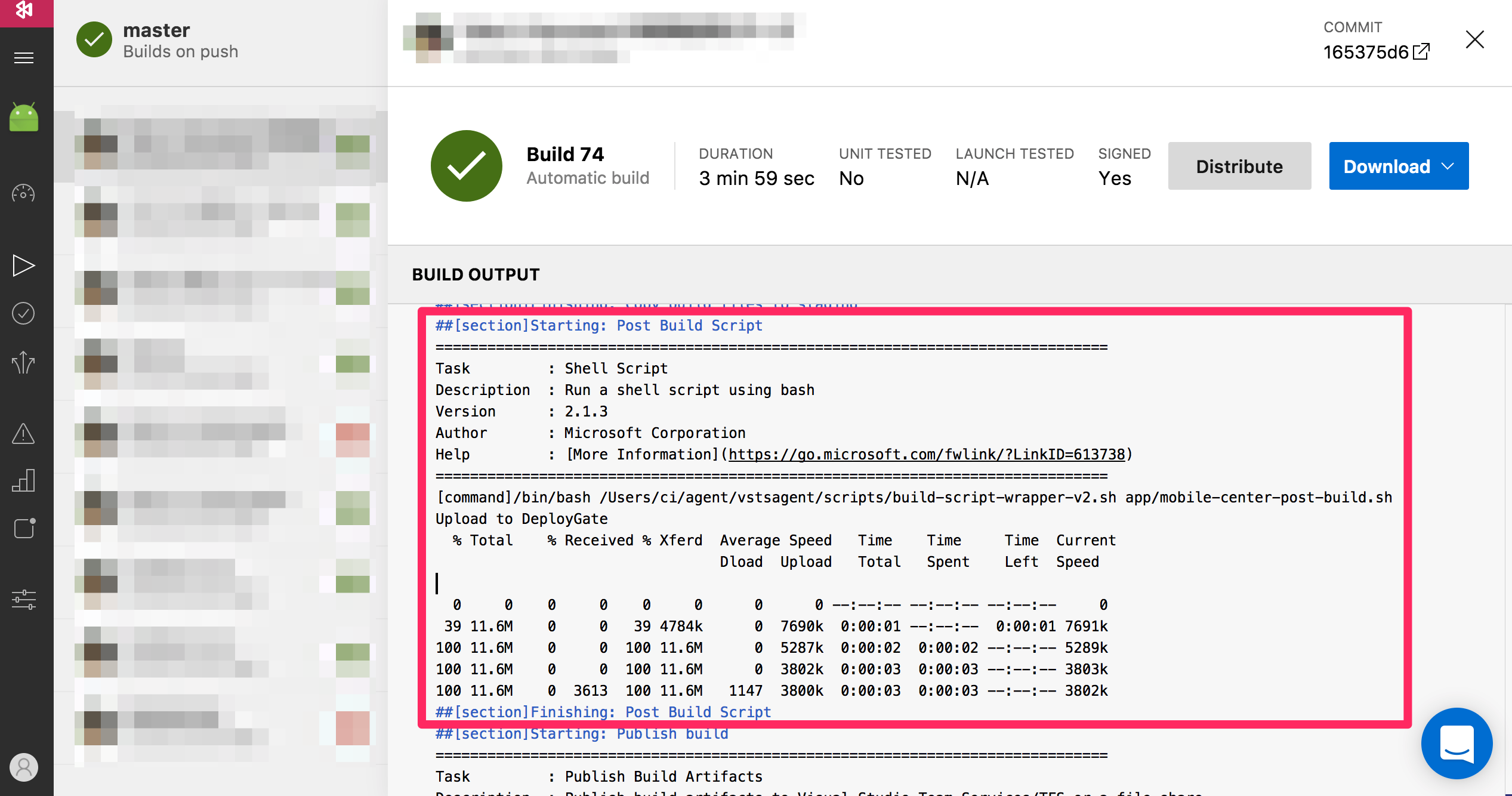Viewport: 1512px width, 796px height.
Task: Select the red failed build entry
Action: click(x=222, y=440)
